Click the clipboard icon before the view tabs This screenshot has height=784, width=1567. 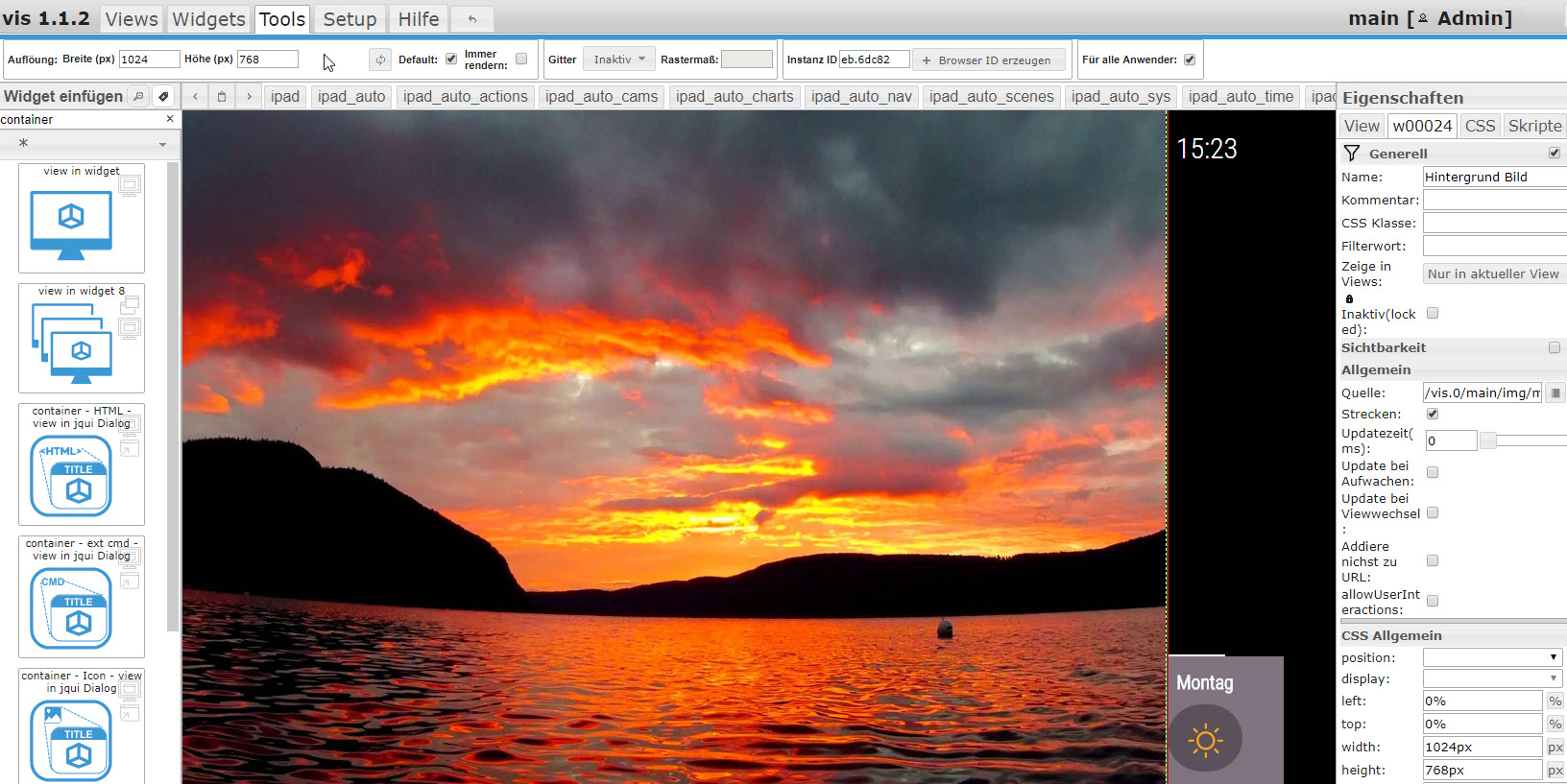(x=222, y=96)
